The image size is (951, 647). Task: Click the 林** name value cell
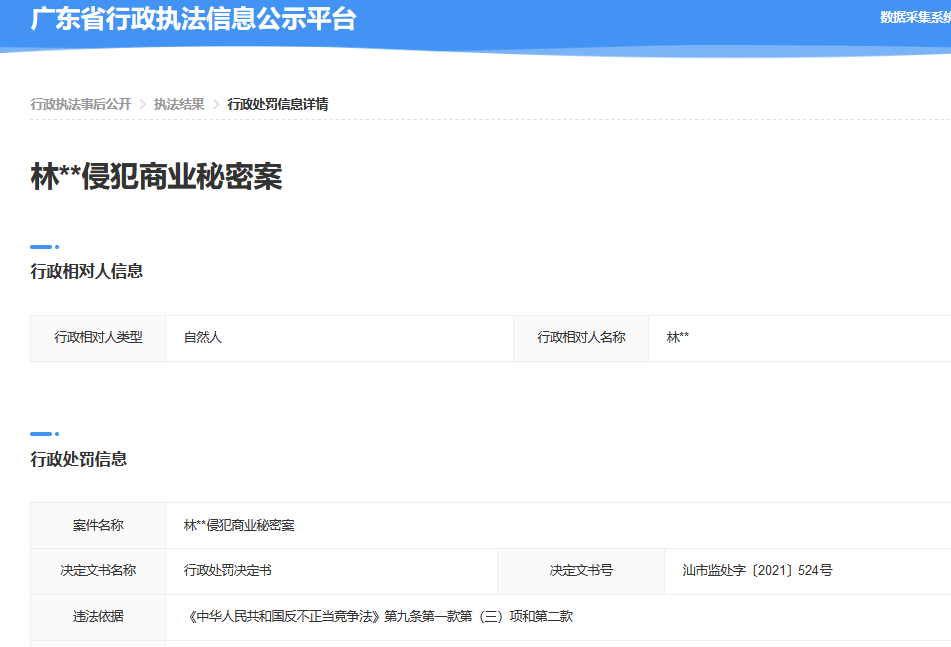click(799, 338)
